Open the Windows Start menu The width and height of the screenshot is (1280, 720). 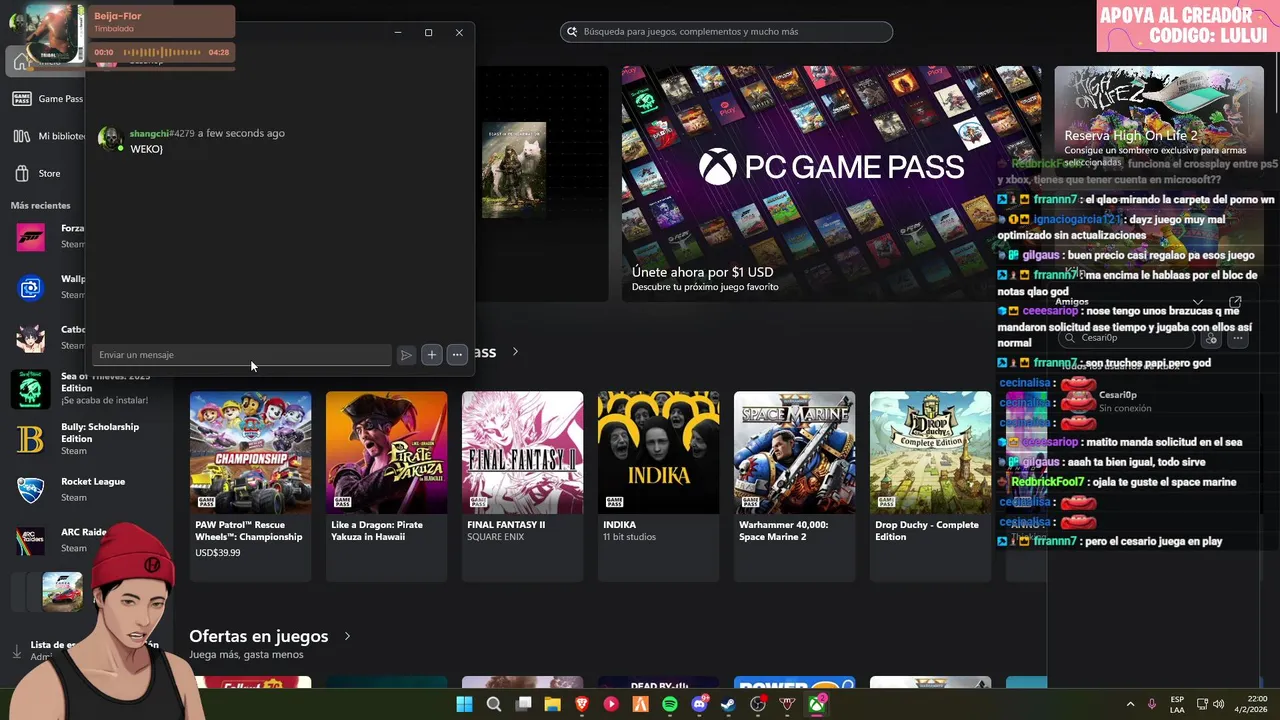(465, 704)
